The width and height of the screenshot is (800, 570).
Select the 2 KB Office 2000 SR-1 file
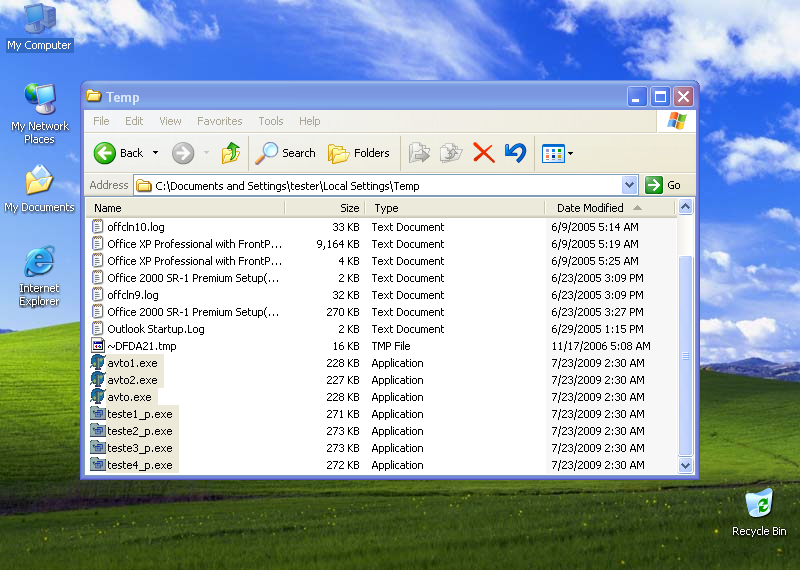pos(193,278)
